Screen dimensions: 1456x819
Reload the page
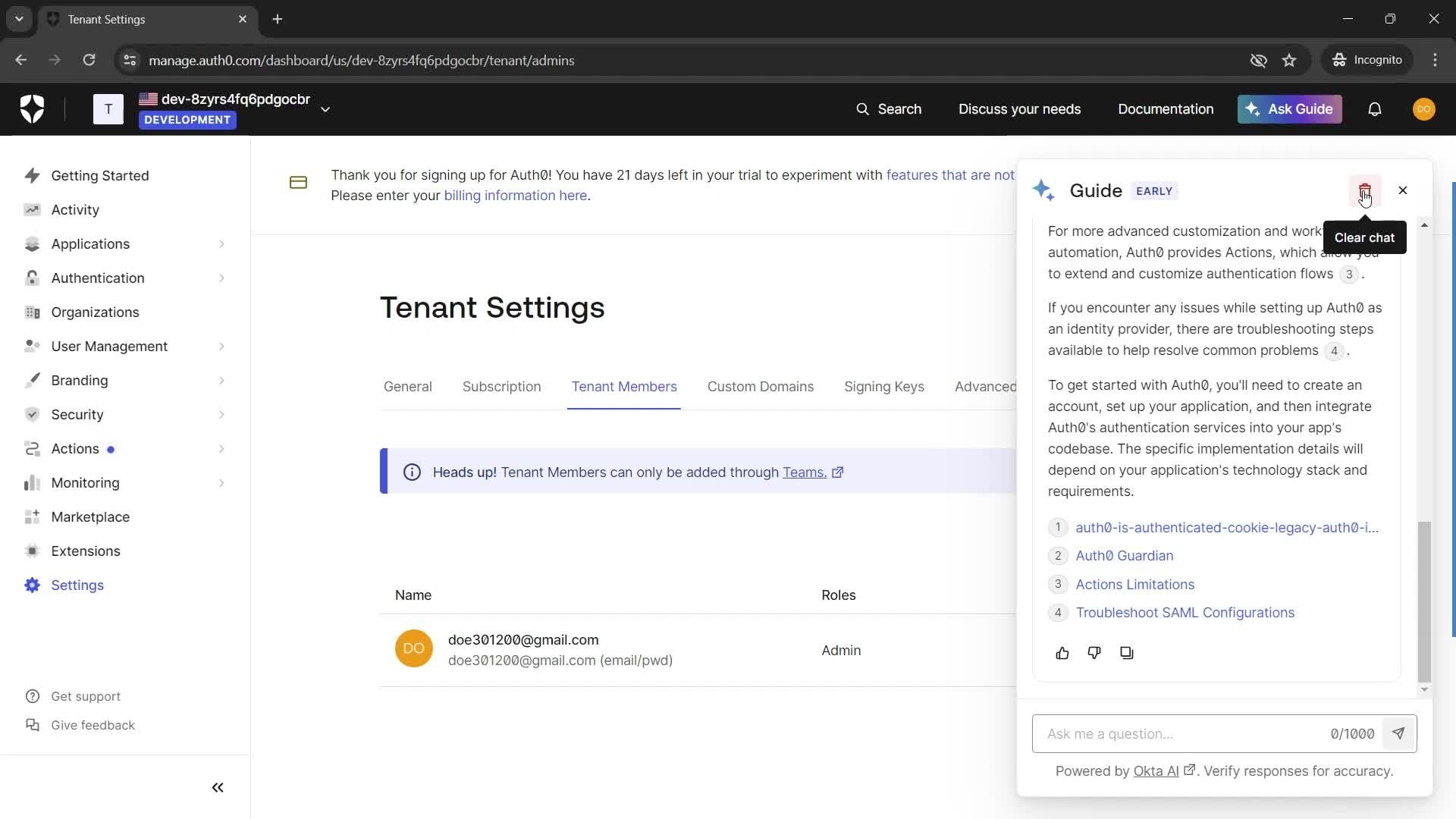pyautogui.click(x=89, y=60)
